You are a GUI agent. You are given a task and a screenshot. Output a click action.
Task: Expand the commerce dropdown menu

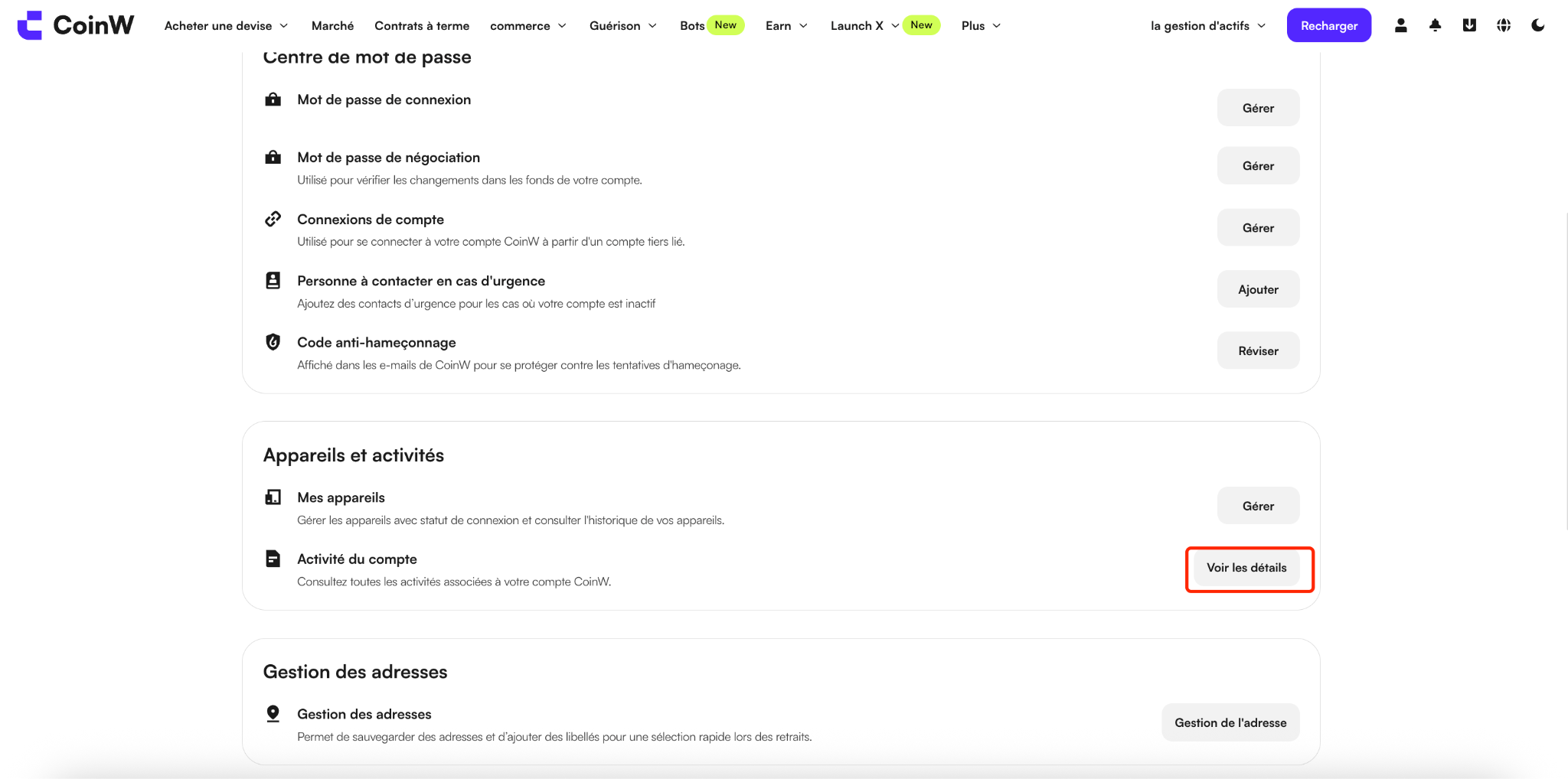tap(528, 26)
